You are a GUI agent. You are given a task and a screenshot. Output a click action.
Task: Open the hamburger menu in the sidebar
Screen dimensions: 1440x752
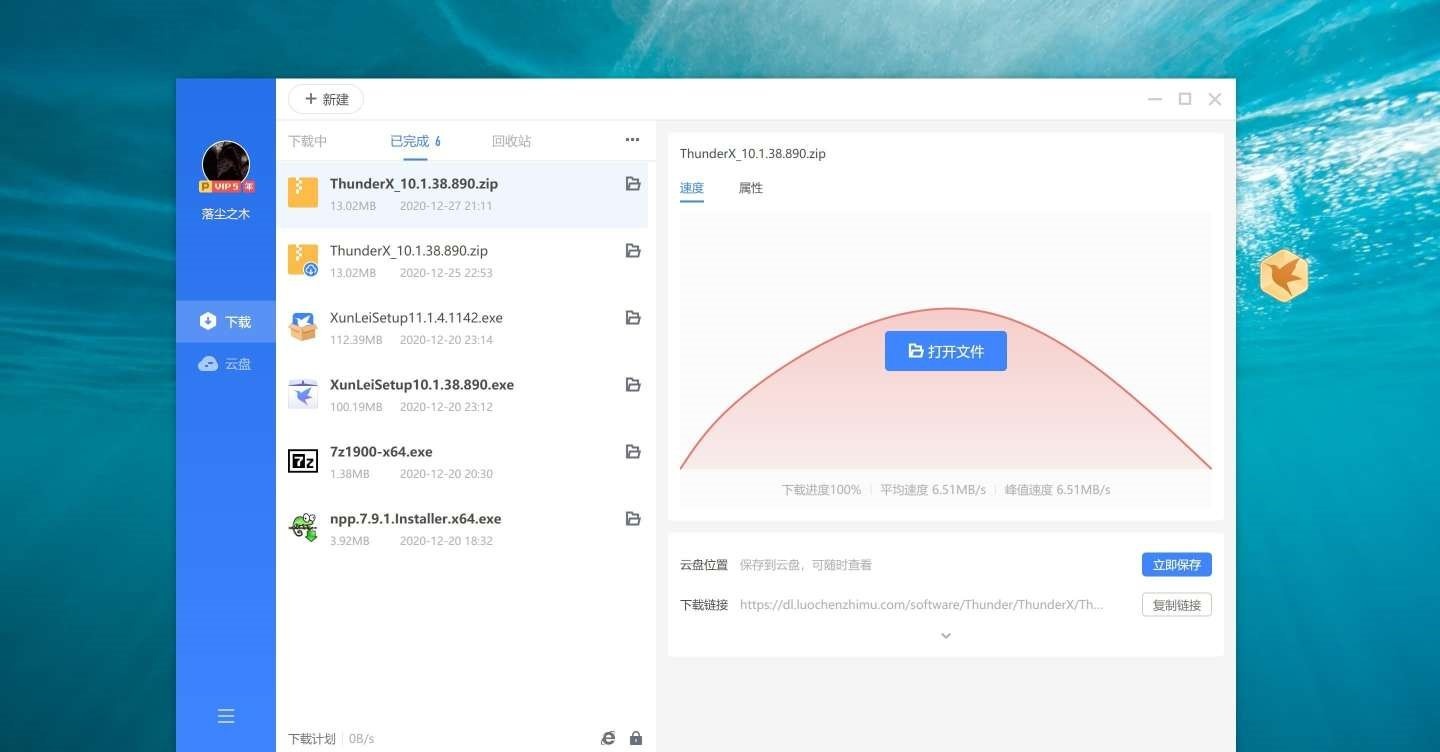click(x=226, y=716)
